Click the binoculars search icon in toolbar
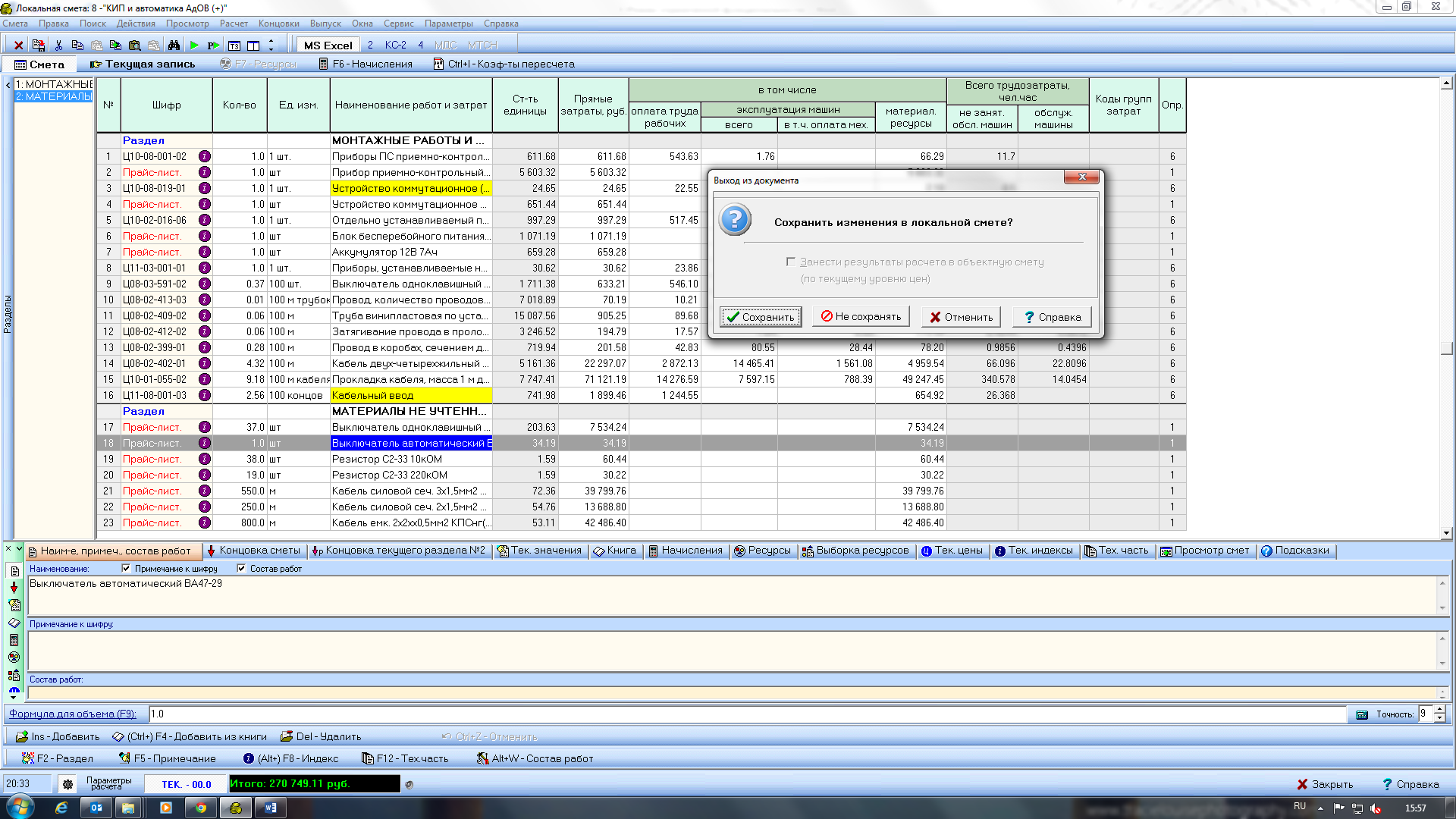This screenshot has width=1456, height=819. 174,45
